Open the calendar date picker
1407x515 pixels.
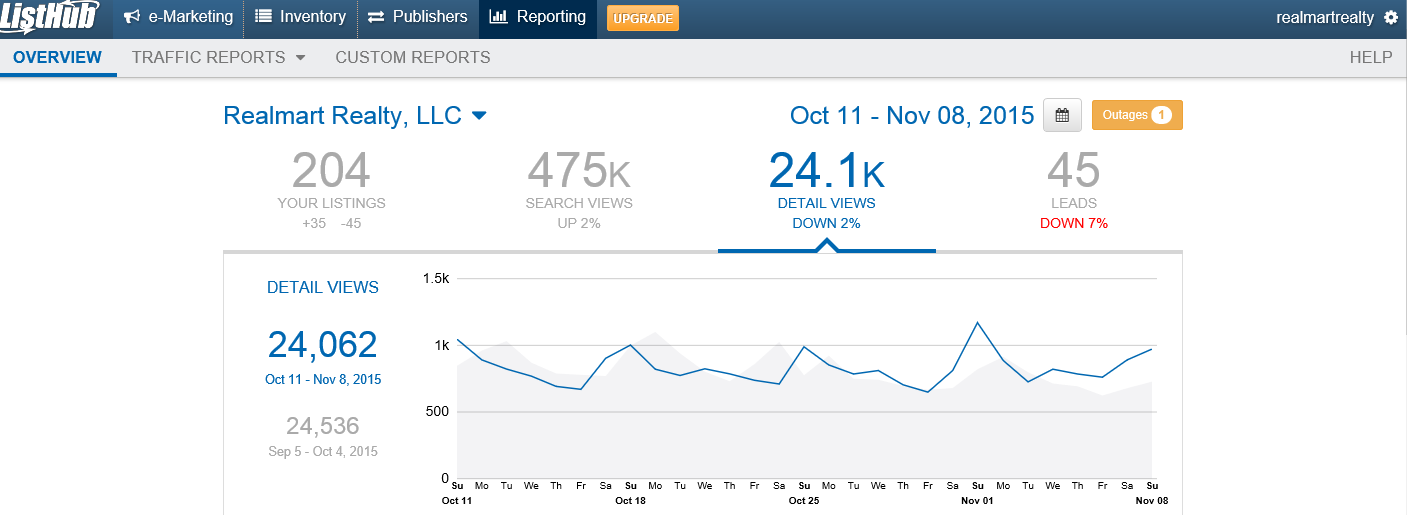(1062, 115)
